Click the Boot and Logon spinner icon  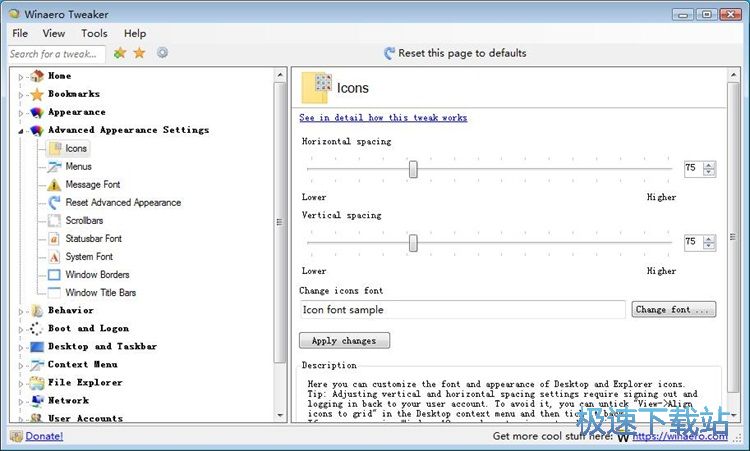(36, 329)
